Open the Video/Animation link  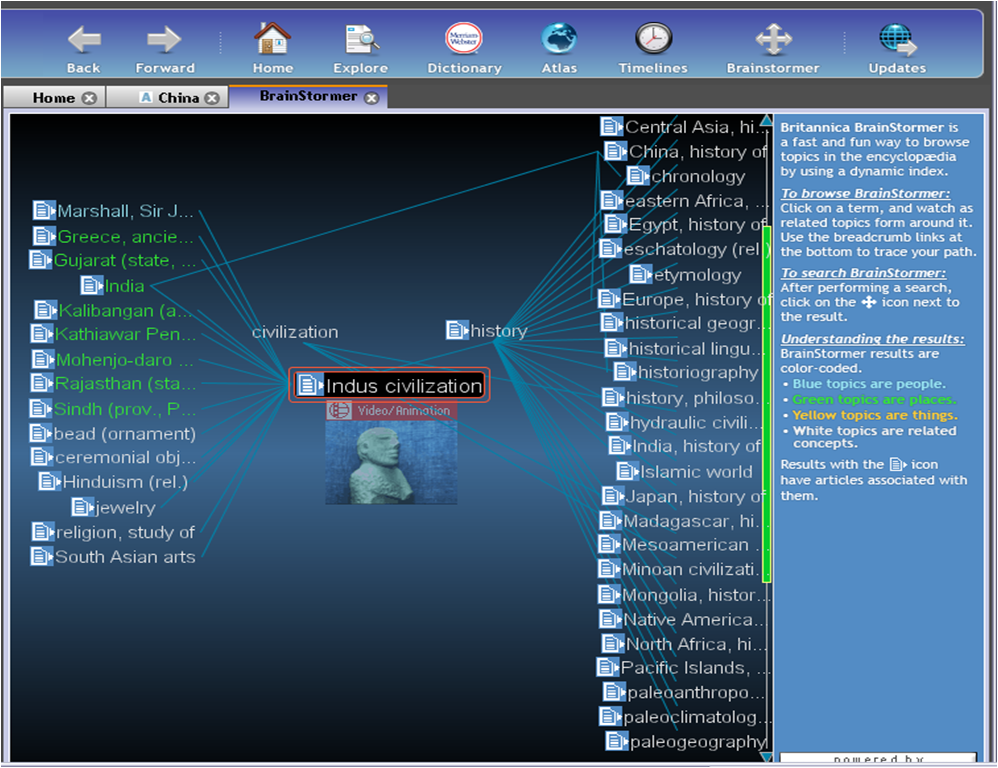coord(391,411)
